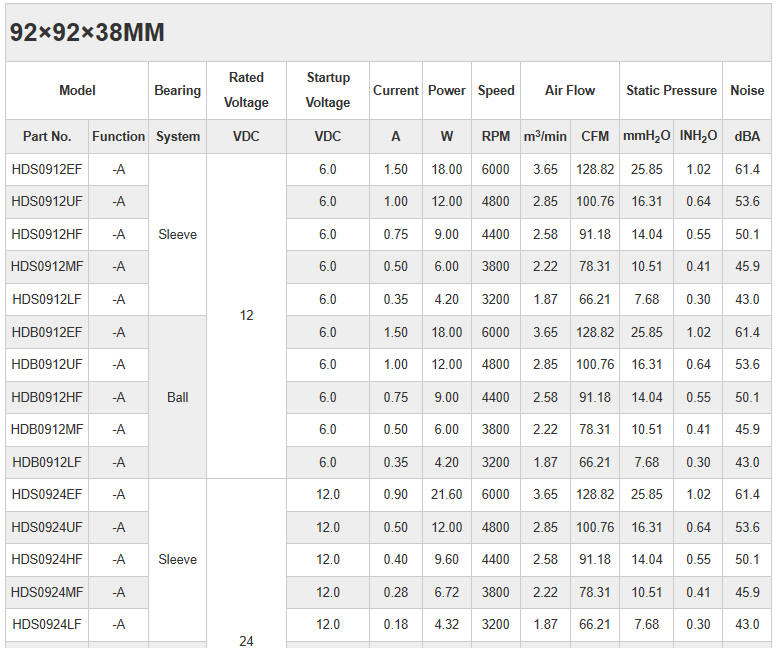Select the HDB0912HF part number
780x648 pixels.
point(47,398)
